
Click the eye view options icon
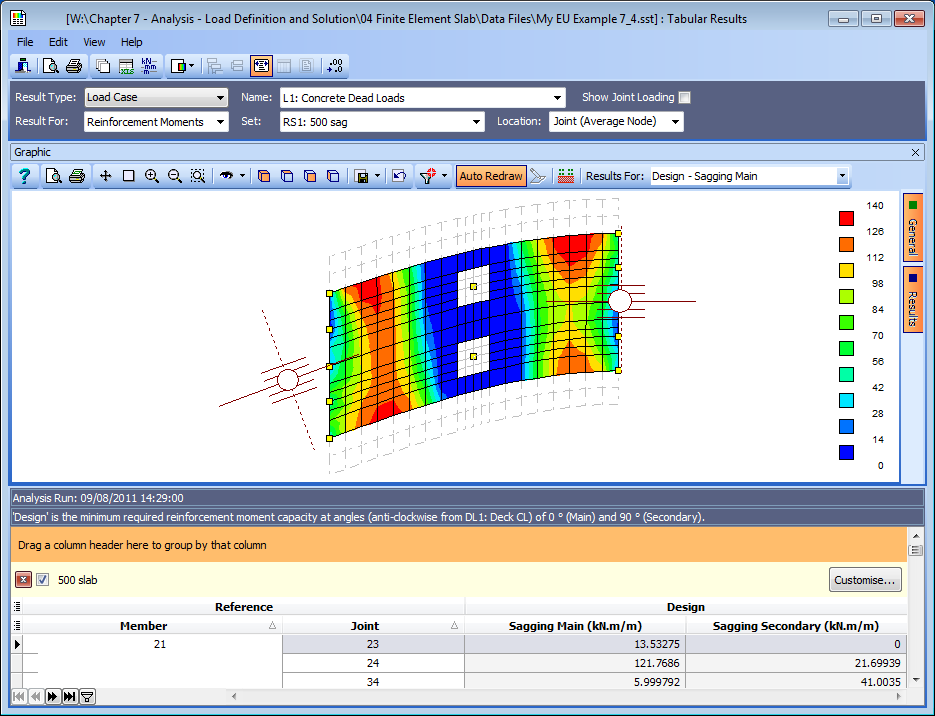(x=227, y=176)
